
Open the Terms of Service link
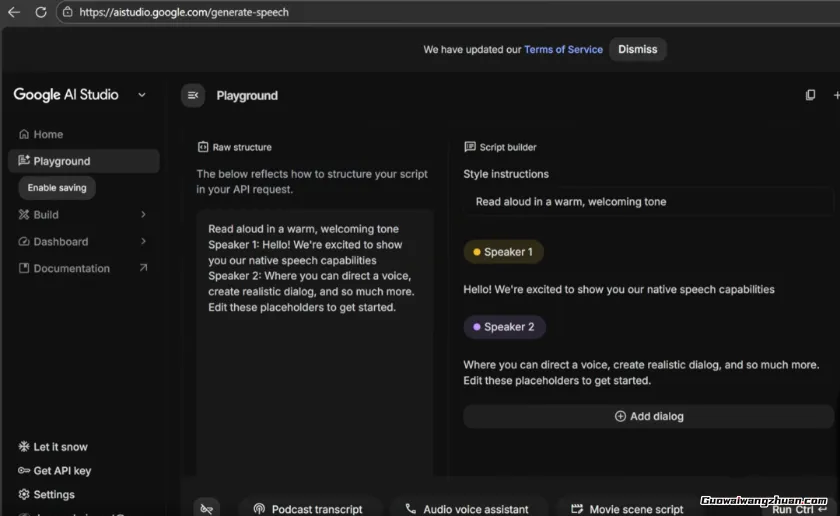pyautogui.click(x=563, y=49)
